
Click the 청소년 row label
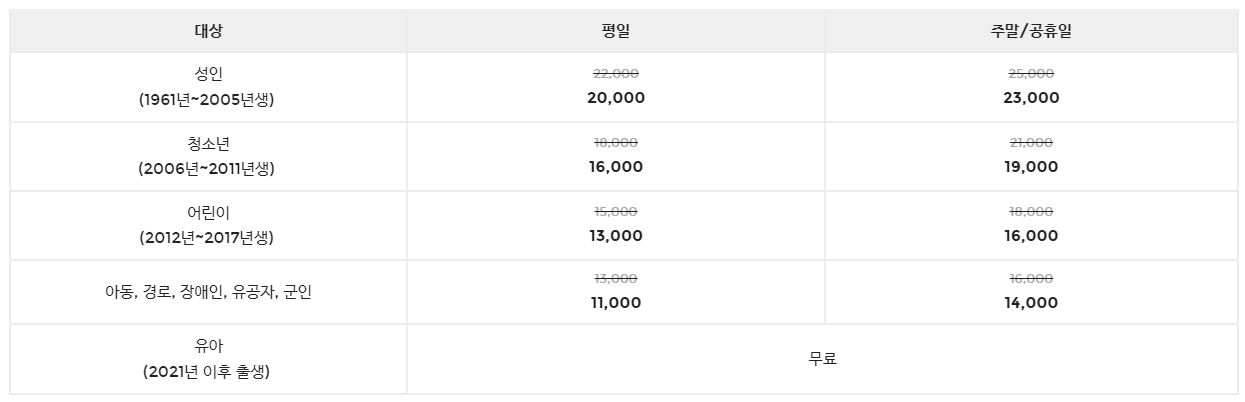click(x=208, y=144)
